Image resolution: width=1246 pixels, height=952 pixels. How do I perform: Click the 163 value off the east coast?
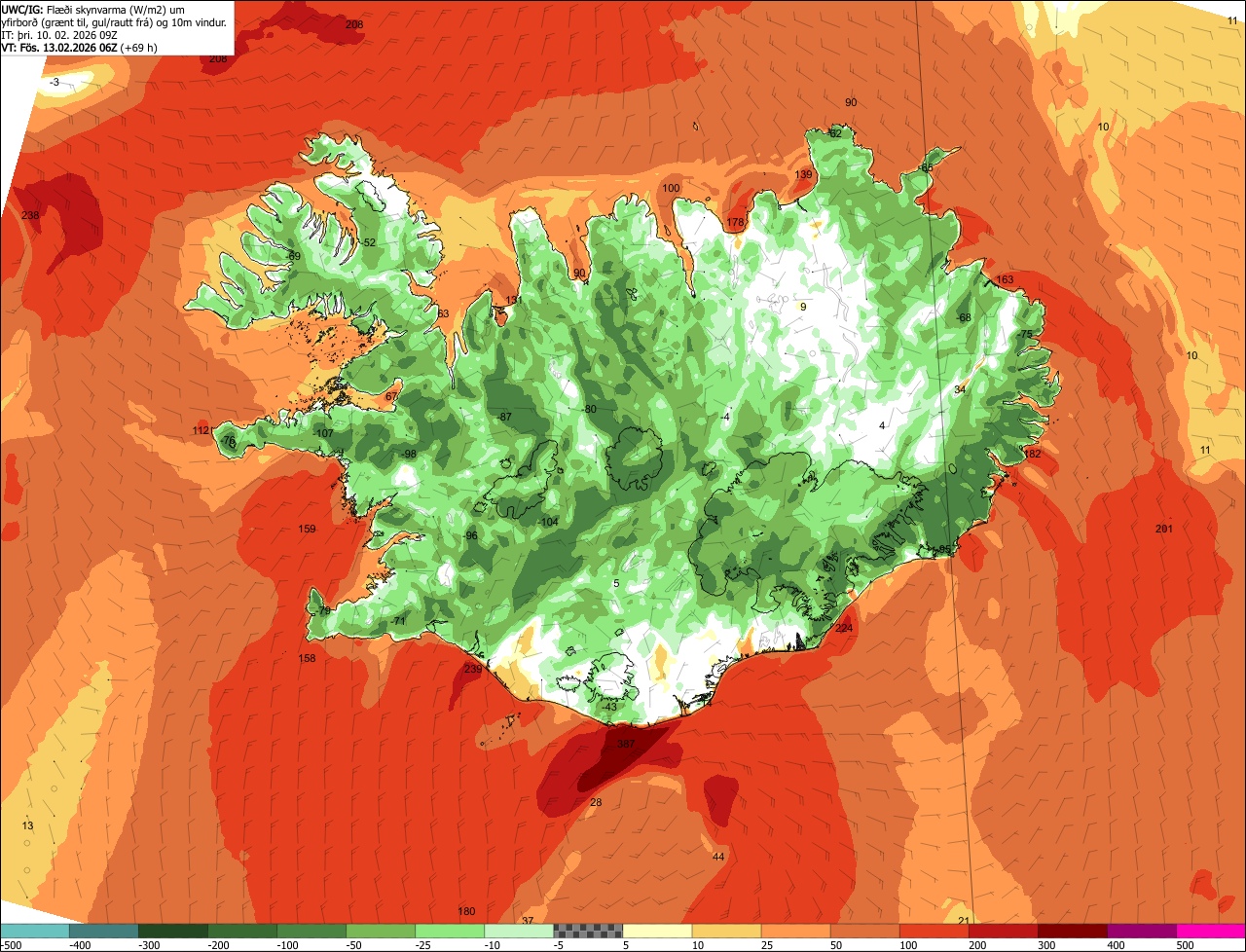1005,279
